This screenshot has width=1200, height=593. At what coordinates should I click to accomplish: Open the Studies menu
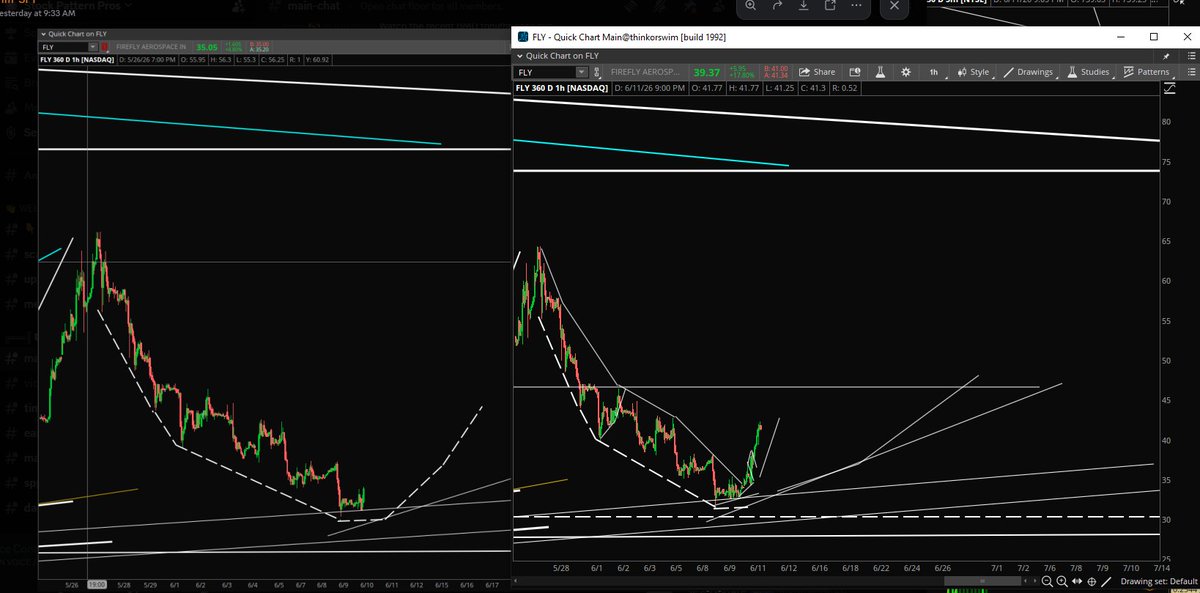tap(1088, 71)
